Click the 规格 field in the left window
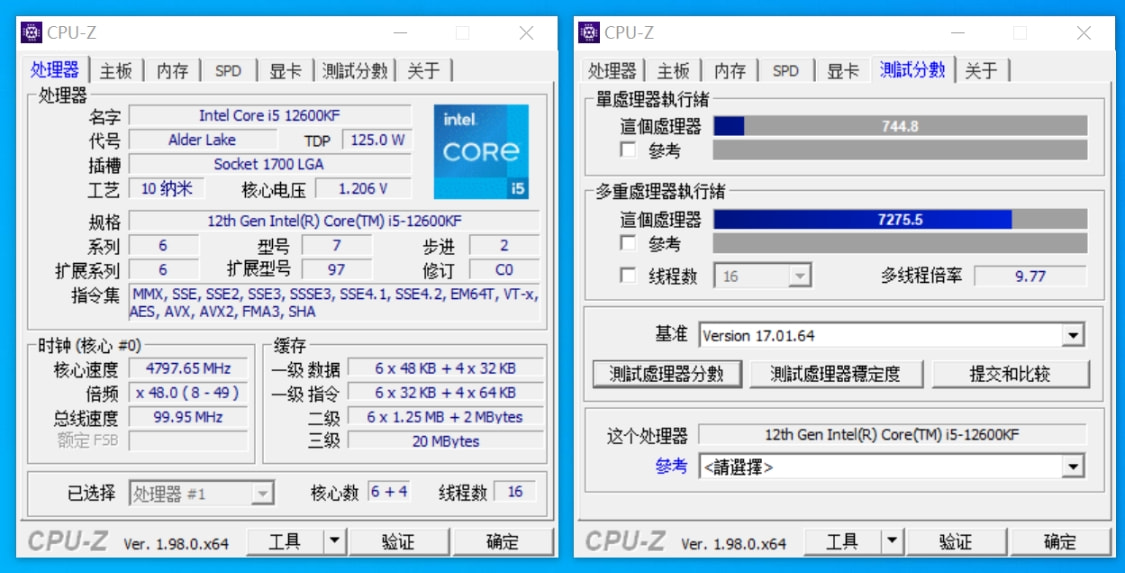The image size is (1125, 573). pyautogui.click(x=334, y=221)
